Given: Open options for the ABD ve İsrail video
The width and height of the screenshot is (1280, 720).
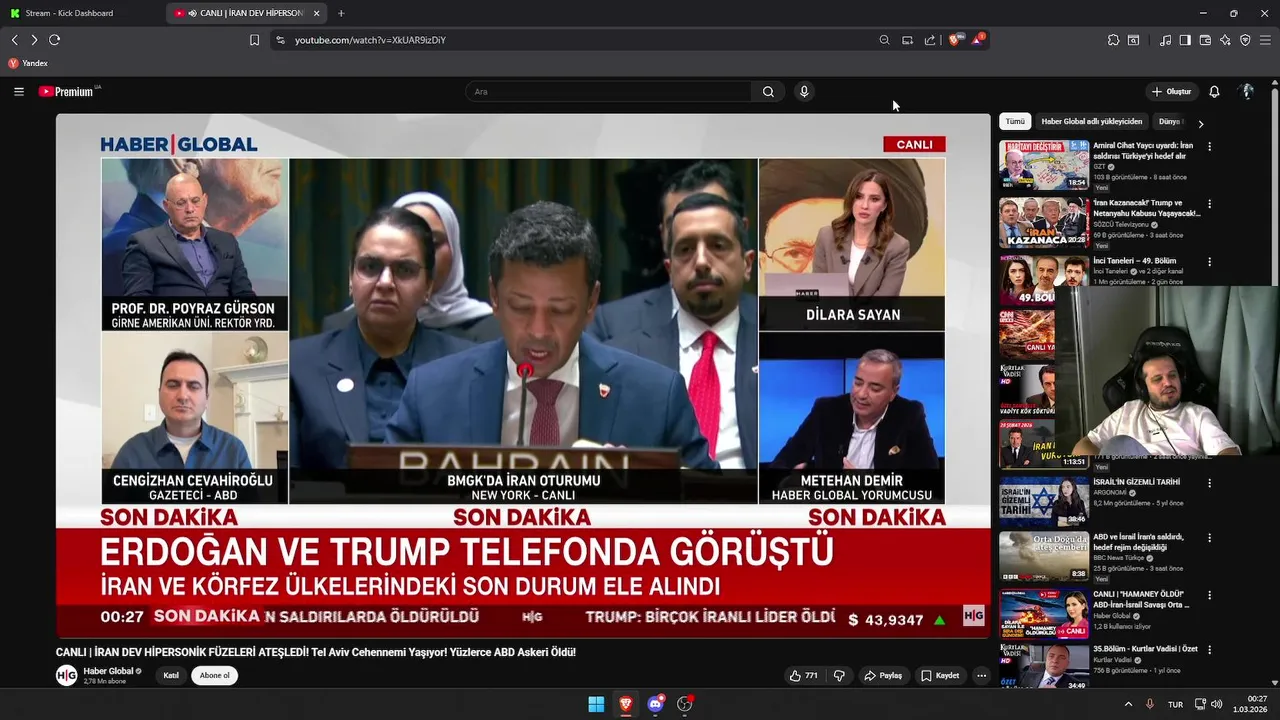Looking at the screenshot, I should click(x=1209, y=538).
